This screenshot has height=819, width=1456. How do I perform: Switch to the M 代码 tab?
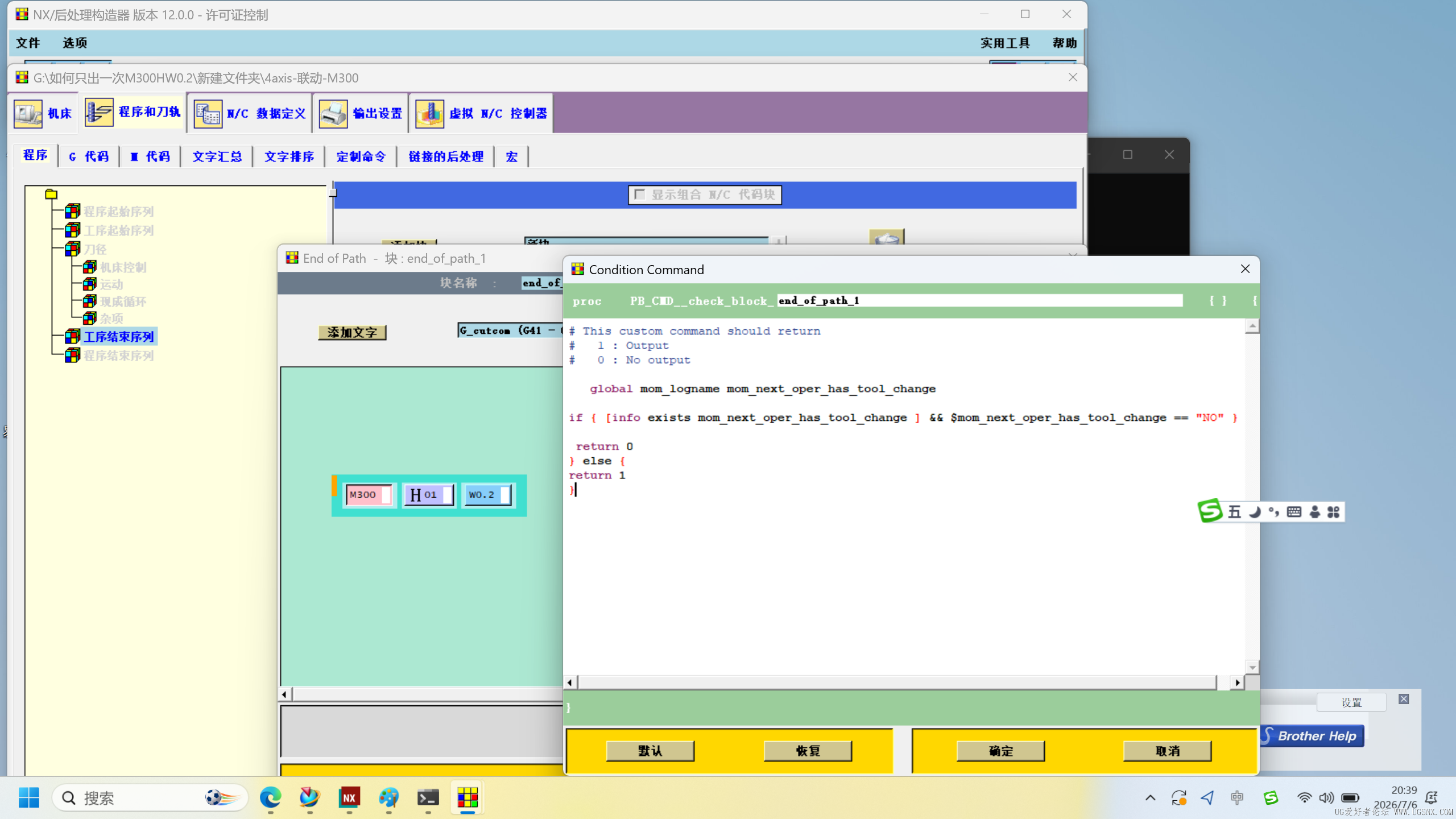[x=150, y=156]
